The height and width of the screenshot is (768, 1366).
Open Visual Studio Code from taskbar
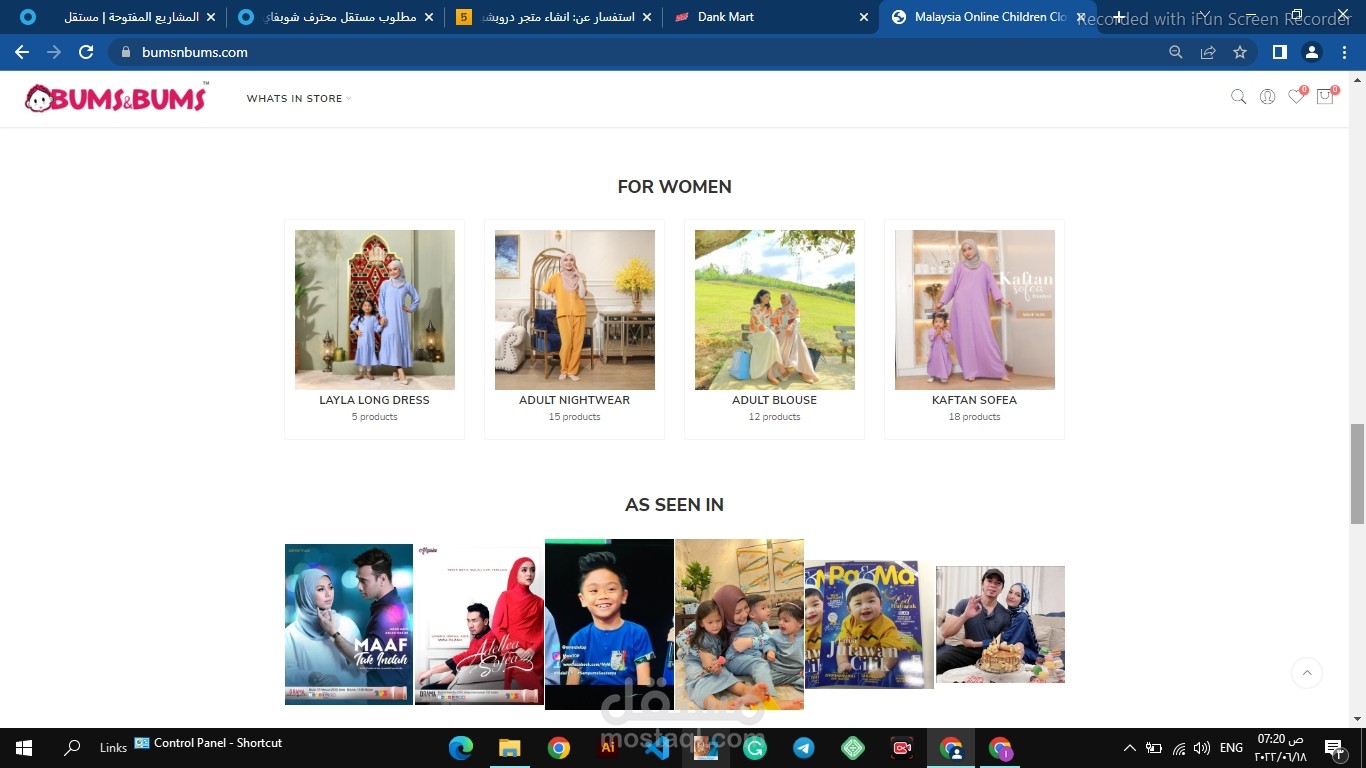(x=657, y=748)
